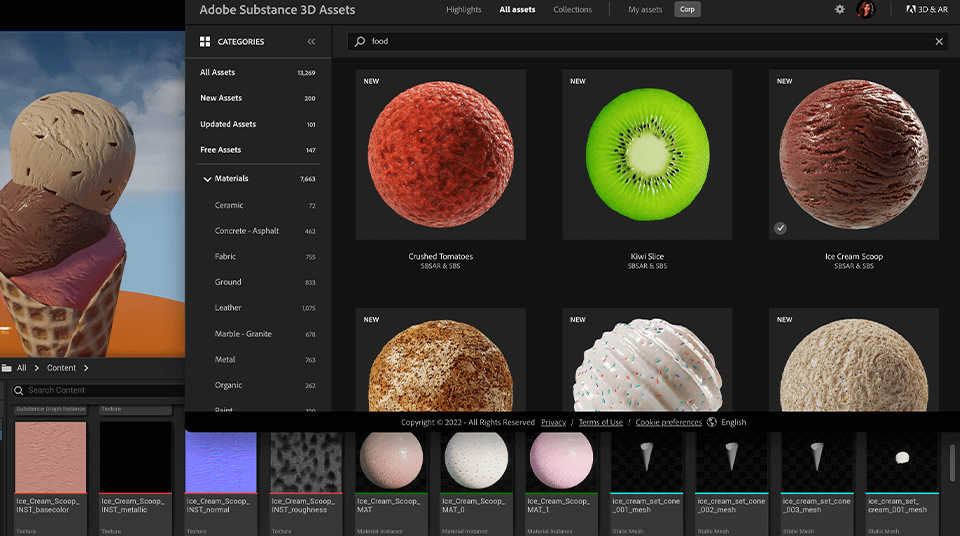
Task: Open the Collections tab
Action: click(x=572, y=9)
